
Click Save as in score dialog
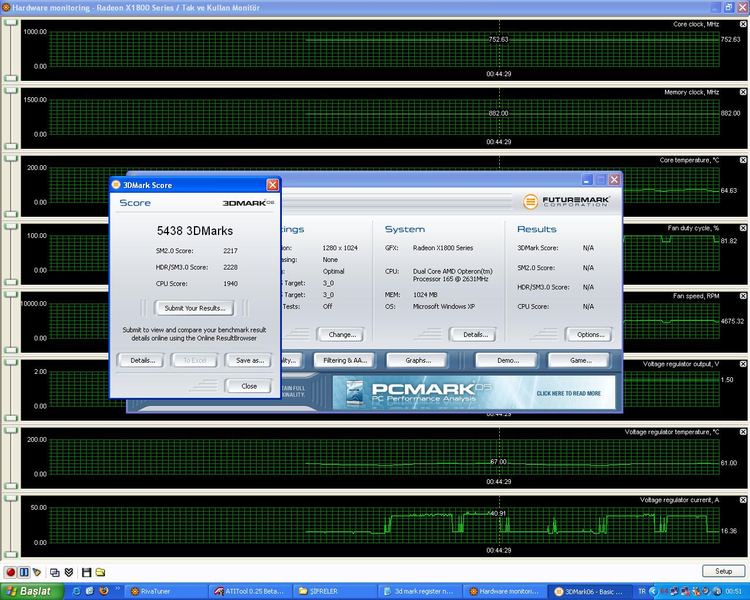click(x=249, y=360)
